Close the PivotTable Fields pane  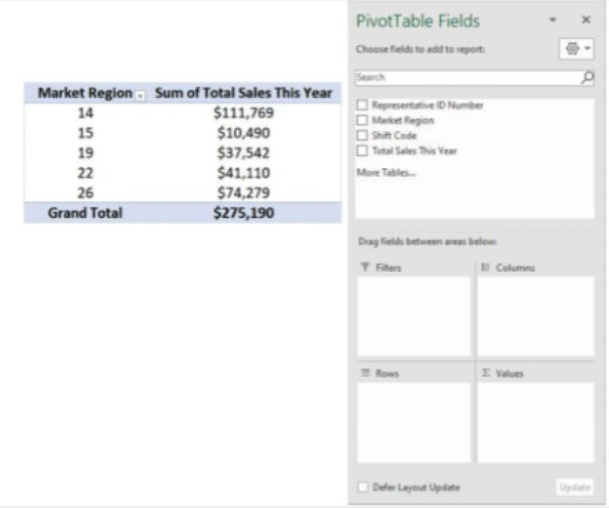click(586, 20)
